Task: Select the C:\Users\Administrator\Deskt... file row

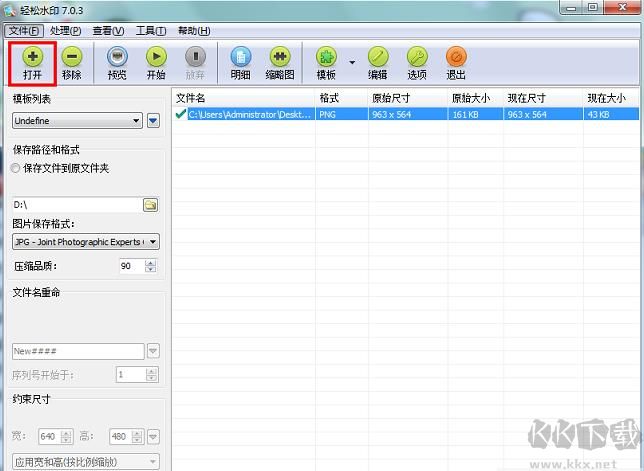Action: pyautogui.click(x=406, y=114)
